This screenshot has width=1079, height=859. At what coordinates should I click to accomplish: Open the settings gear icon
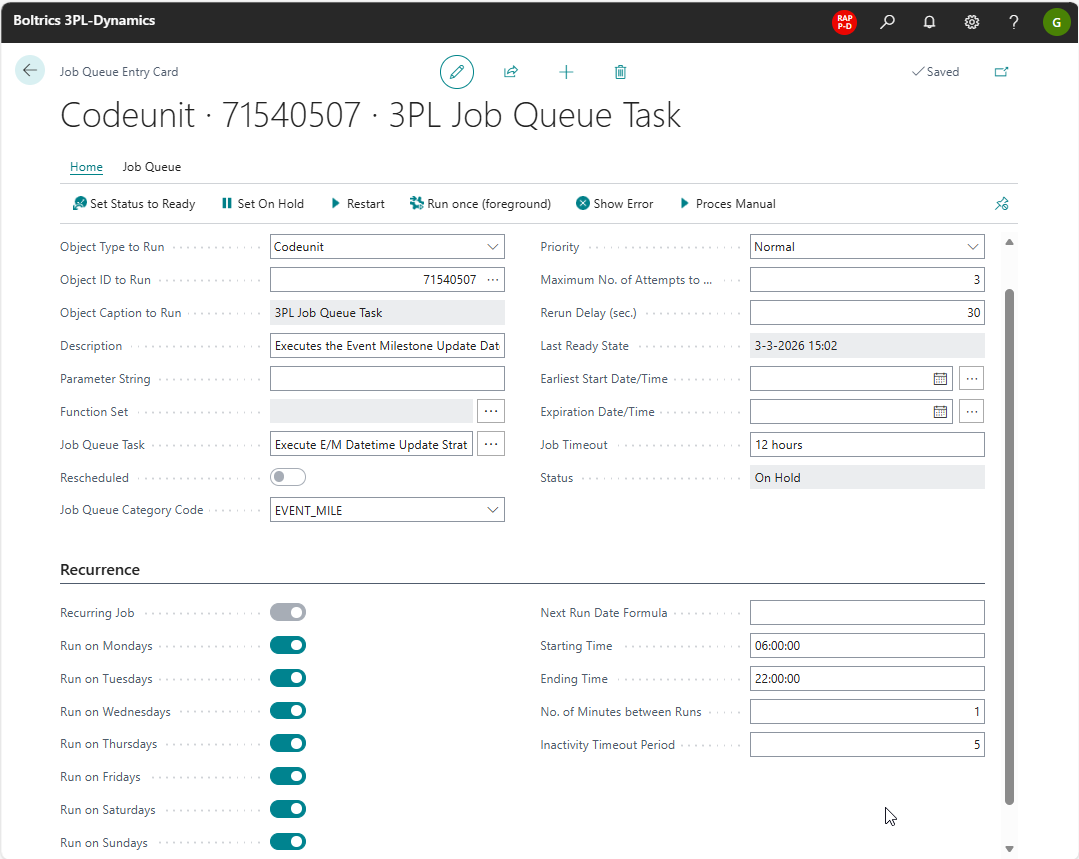(971, 22)
